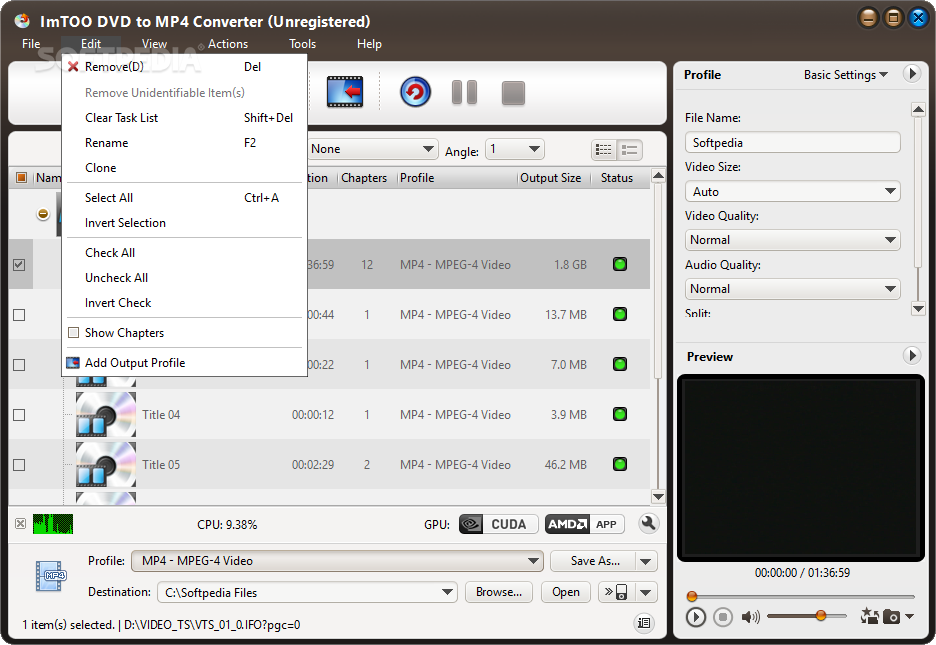Viewport: 936px width, 645px height.
Task: Click status indicator for Title 04 row
Action: 620,414
